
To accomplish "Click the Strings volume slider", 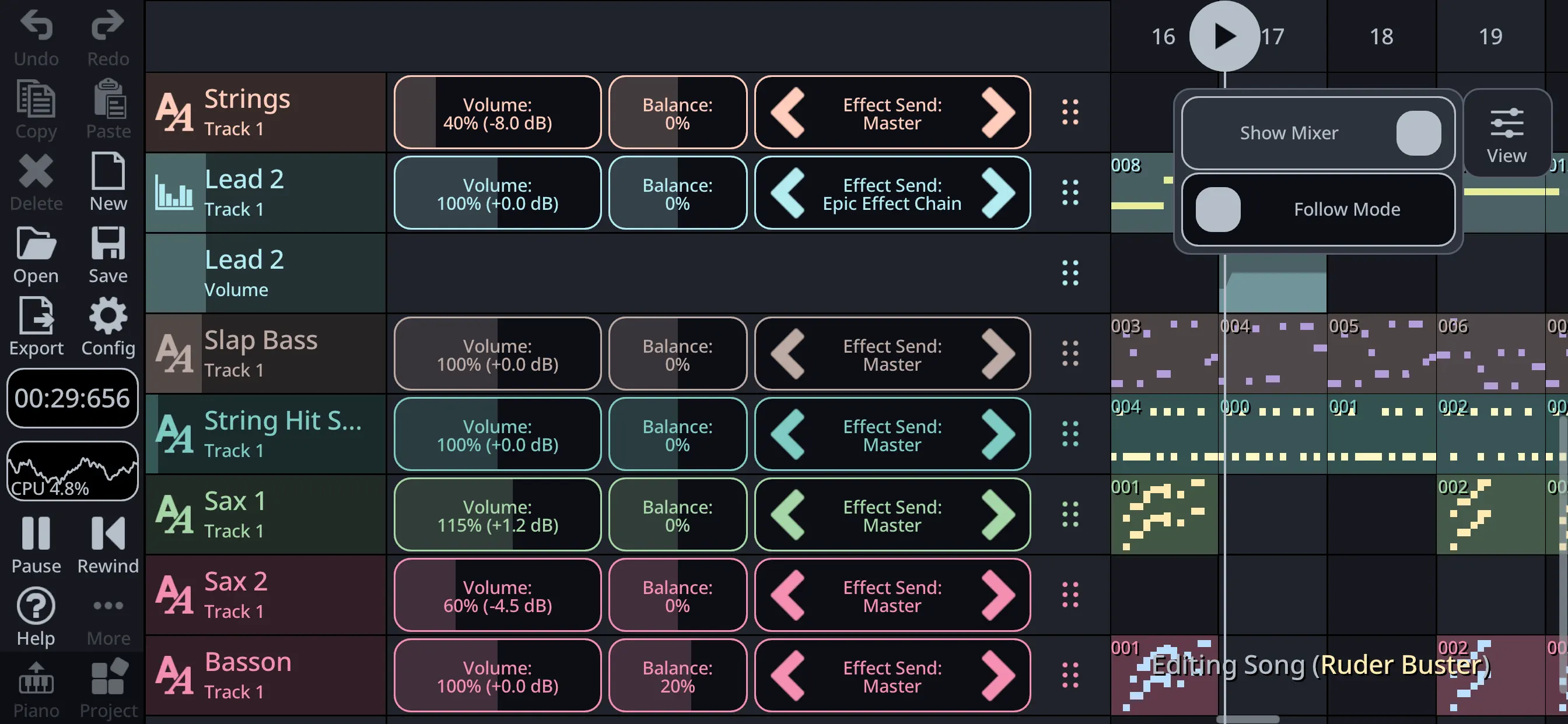I will [498, 113].
